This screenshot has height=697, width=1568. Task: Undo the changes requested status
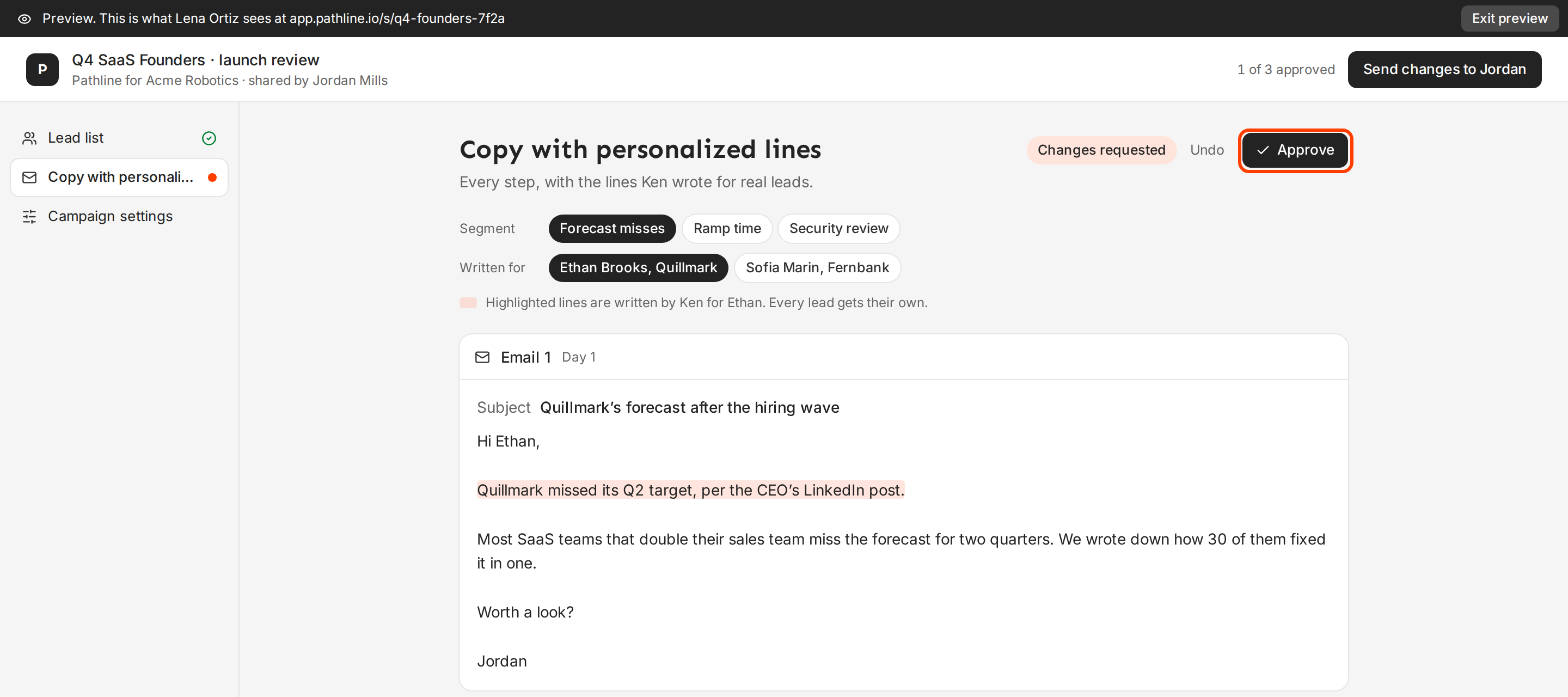point(1206,150)
